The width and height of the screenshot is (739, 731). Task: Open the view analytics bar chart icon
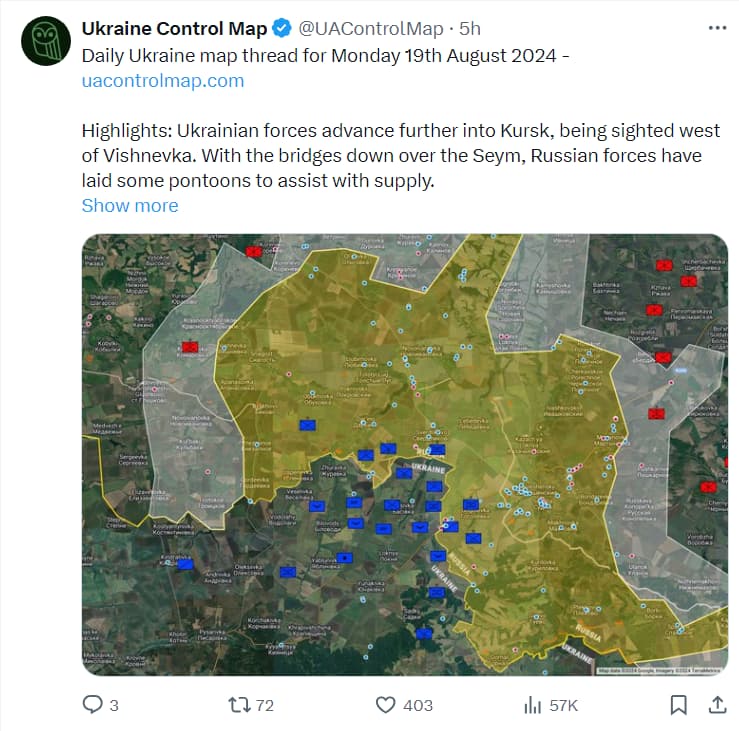533,705
